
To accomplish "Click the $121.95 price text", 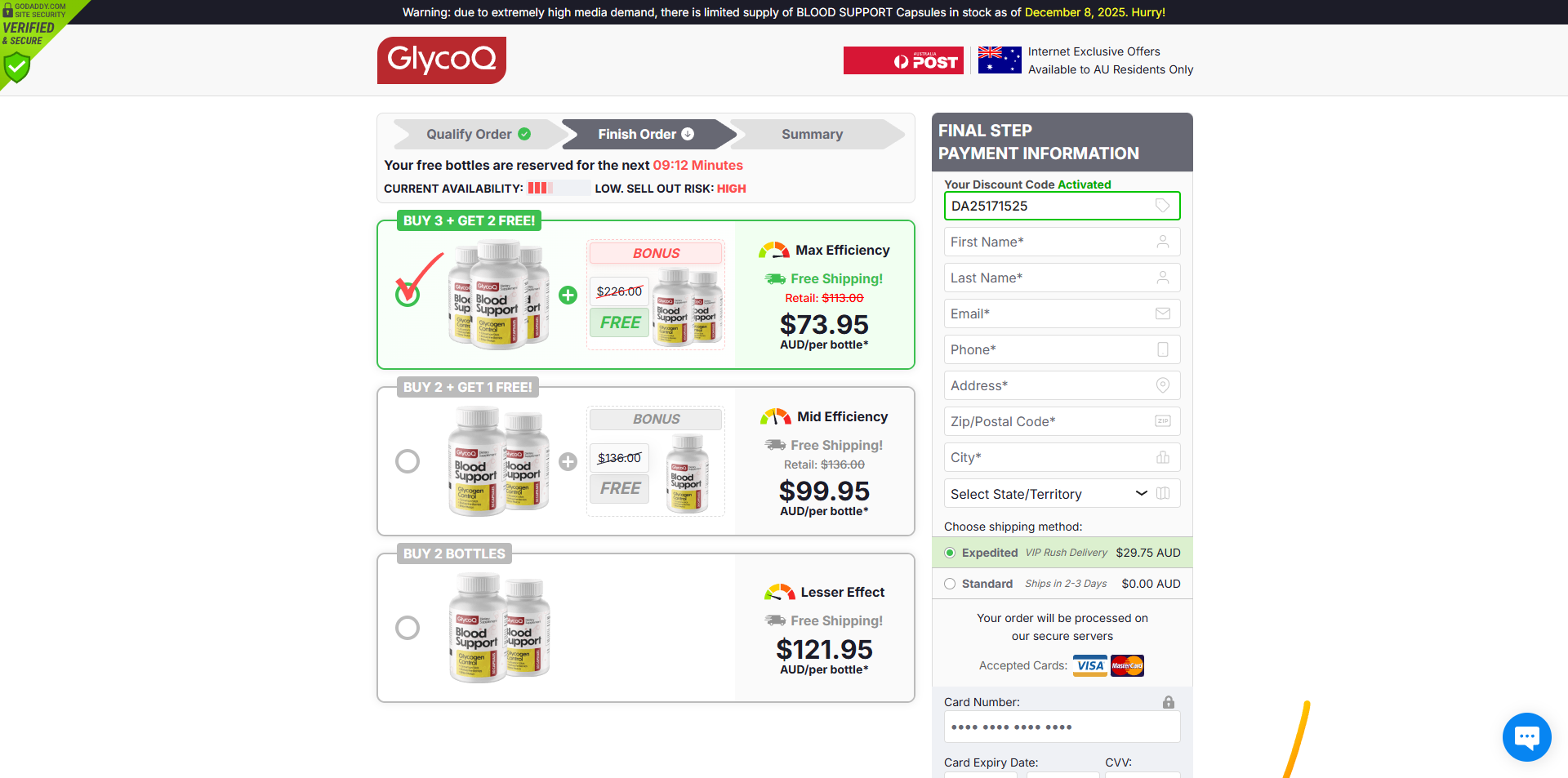I will pyautogui.click(x=824, y=650).
